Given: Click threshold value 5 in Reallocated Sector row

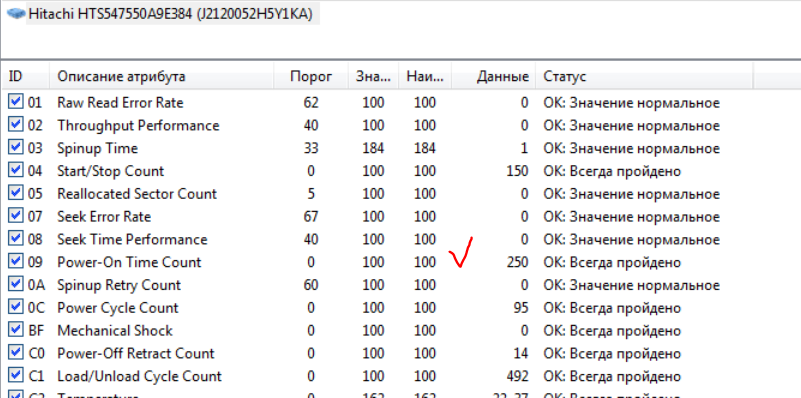Looking at the screenshot, I should pyautogui.click(x=311, y=194).
